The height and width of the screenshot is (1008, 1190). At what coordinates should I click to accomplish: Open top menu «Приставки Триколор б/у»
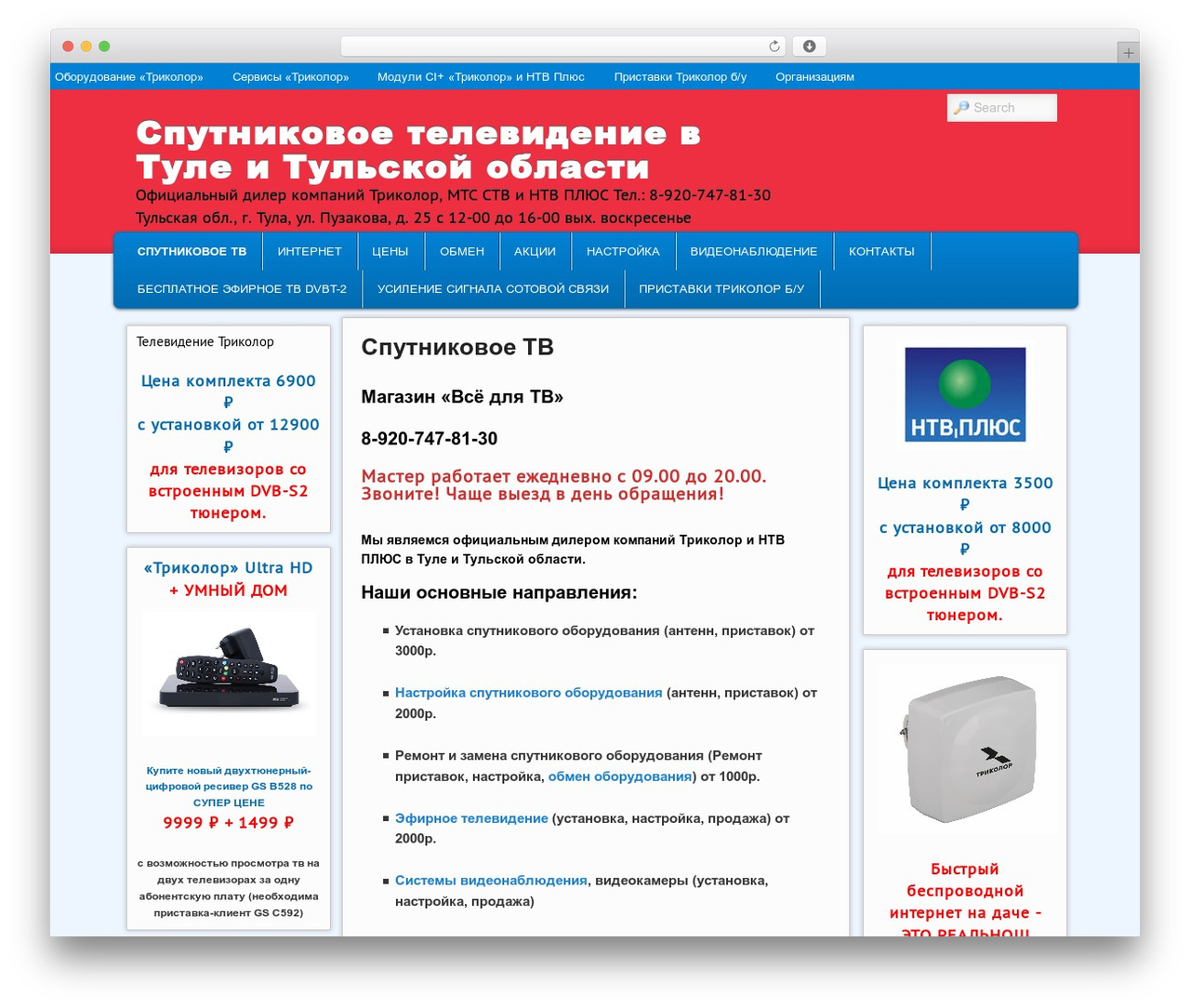[x=681, y=77]
